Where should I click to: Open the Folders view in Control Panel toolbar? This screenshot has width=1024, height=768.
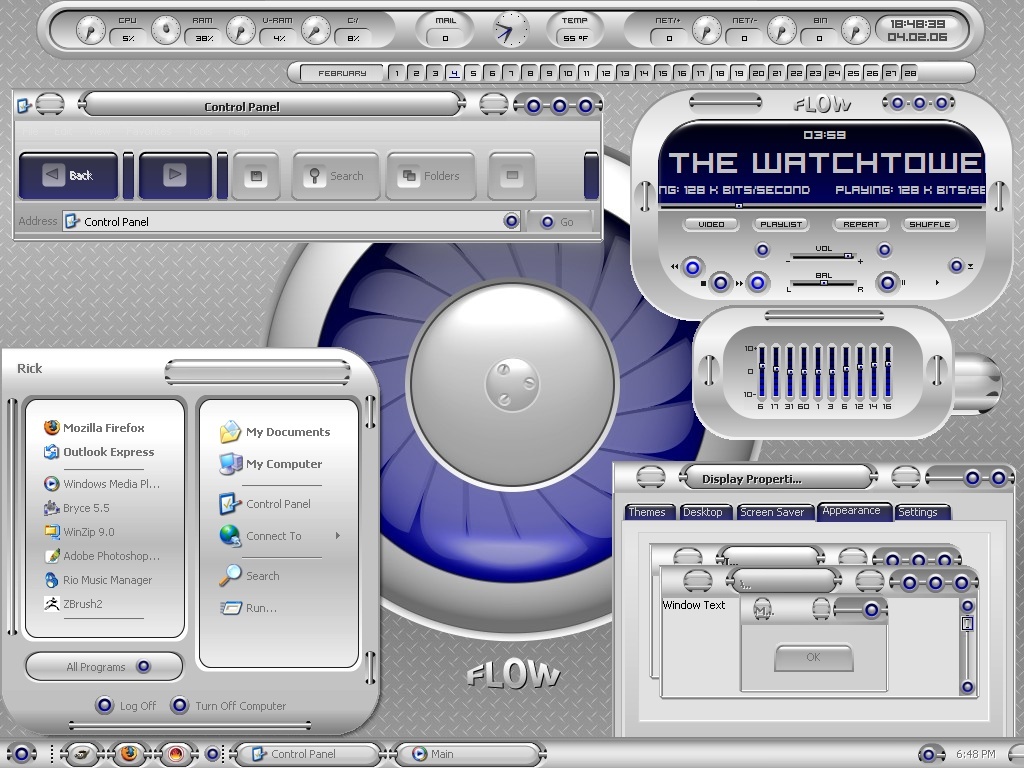(x=431, y=176)
